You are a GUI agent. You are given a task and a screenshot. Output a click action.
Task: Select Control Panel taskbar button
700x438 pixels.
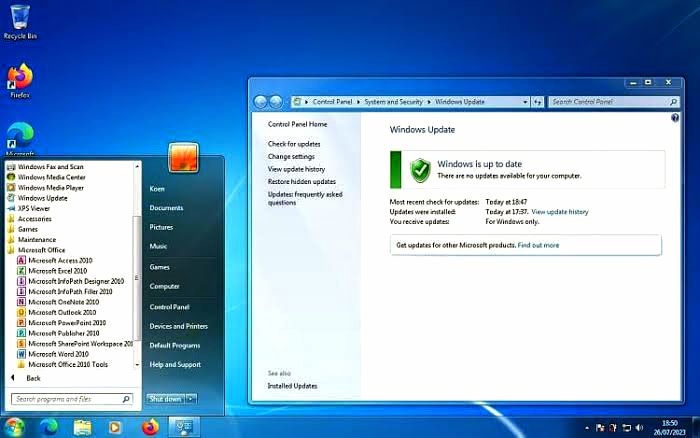pyautogui.click(x=184, y=427)
